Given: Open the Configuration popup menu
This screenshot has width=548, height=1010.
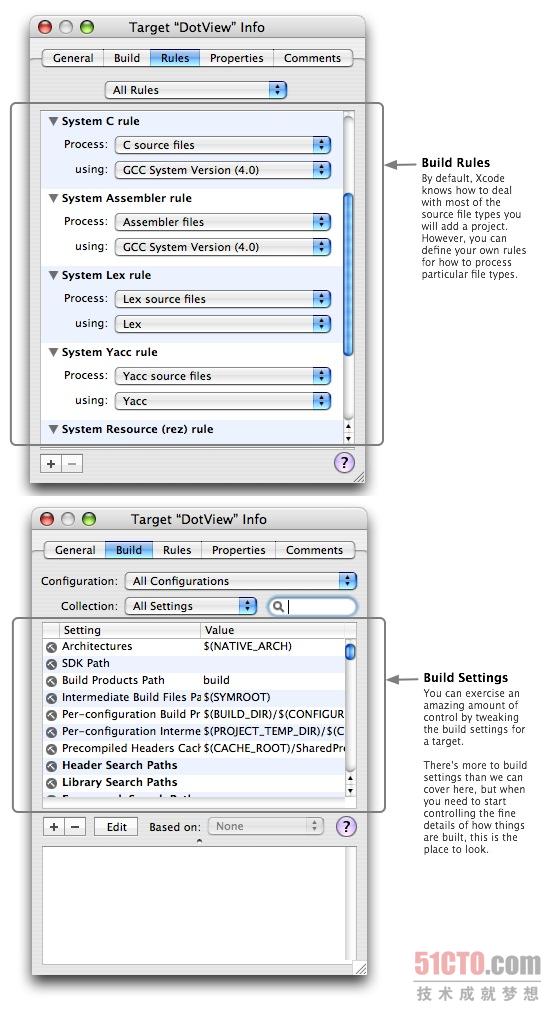Looking at the screenshot, I should [241, 581].
